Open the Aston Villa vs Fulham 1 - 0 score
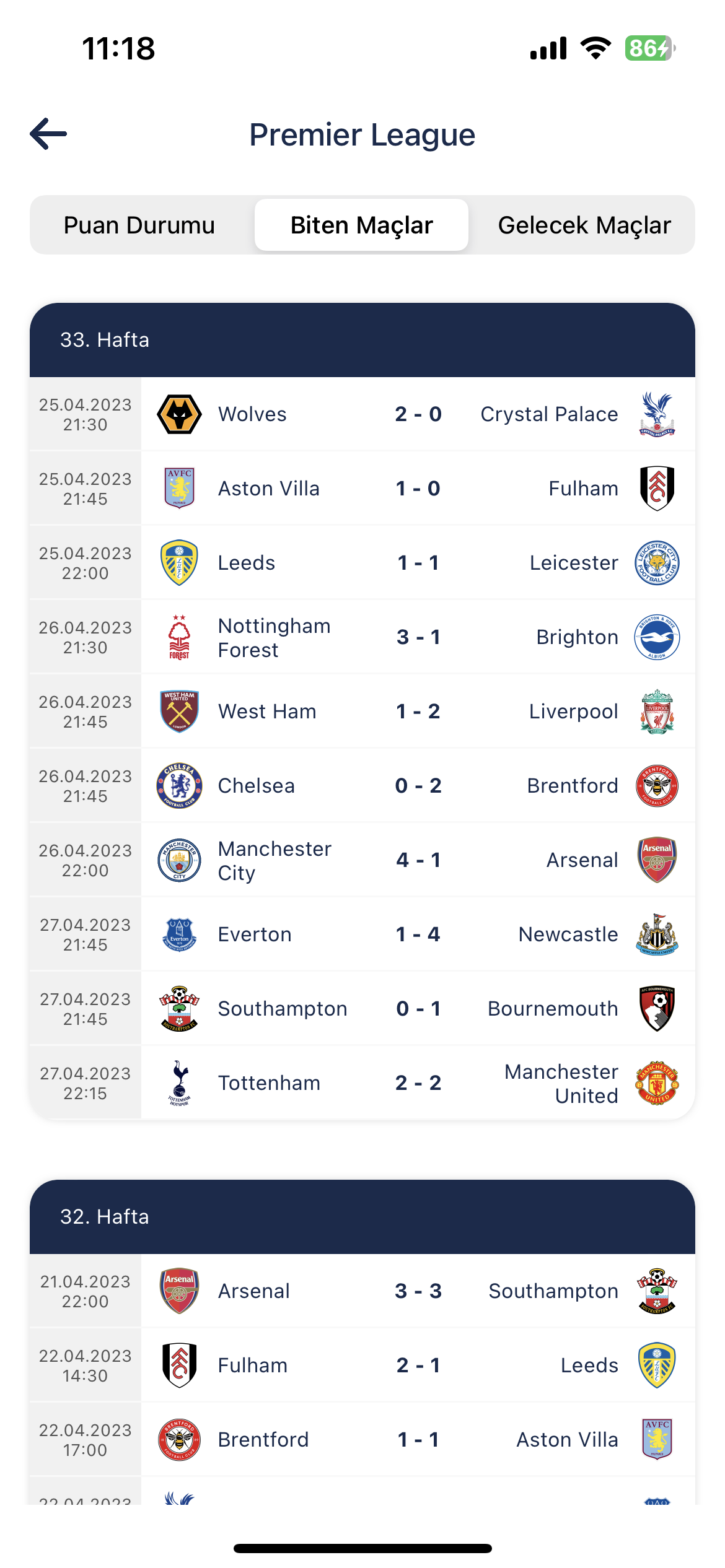 pyautogui.click(x=418, y=488)
